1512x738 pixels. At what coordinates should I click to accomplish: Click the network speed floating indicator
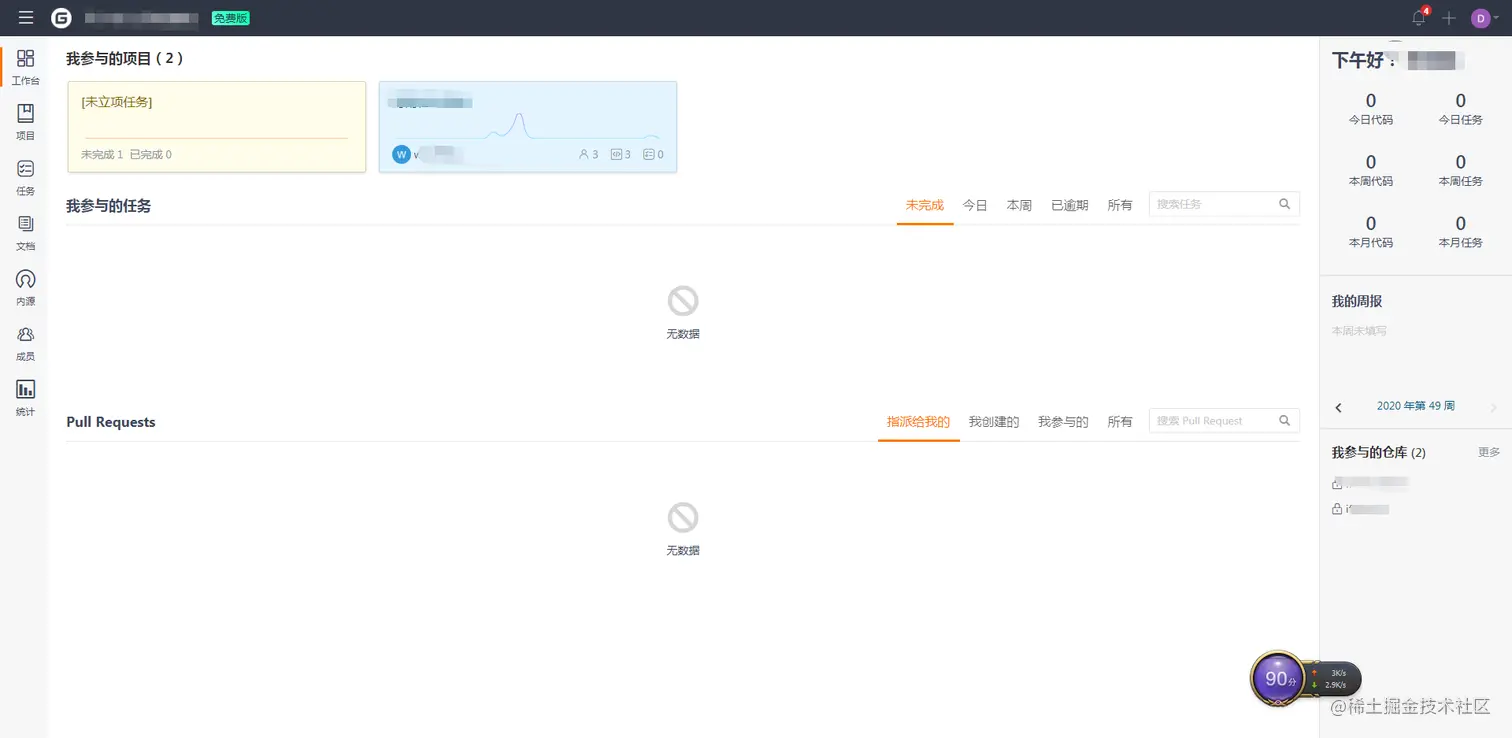coord(1335,679)
